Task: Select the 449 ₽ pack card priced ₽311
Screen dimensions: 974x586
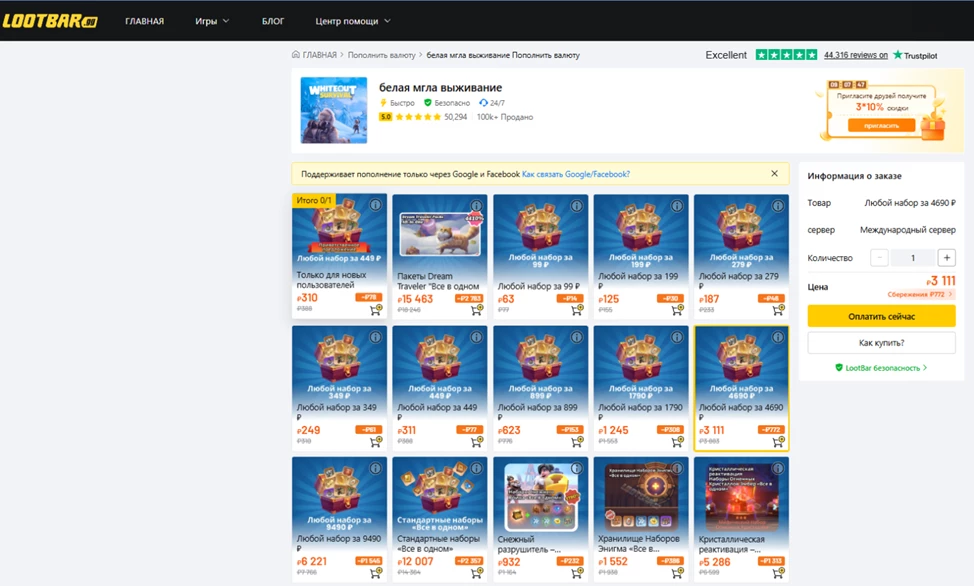Action: pyautogui.click(x=439, y=388)
